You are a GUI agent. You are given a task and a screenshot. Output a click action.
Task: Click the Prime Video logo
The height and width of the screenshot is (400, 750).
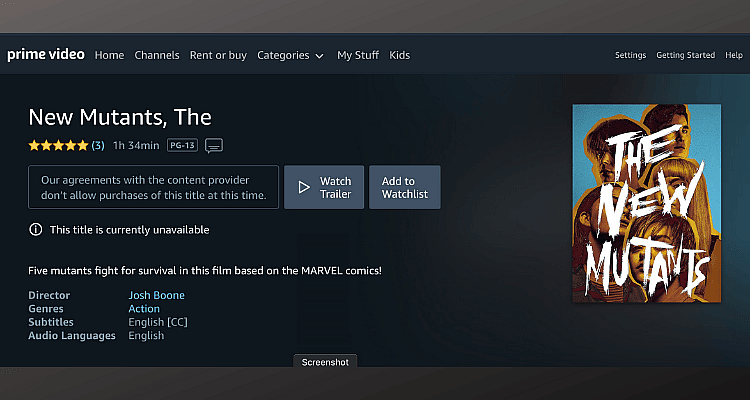(46, 55)
